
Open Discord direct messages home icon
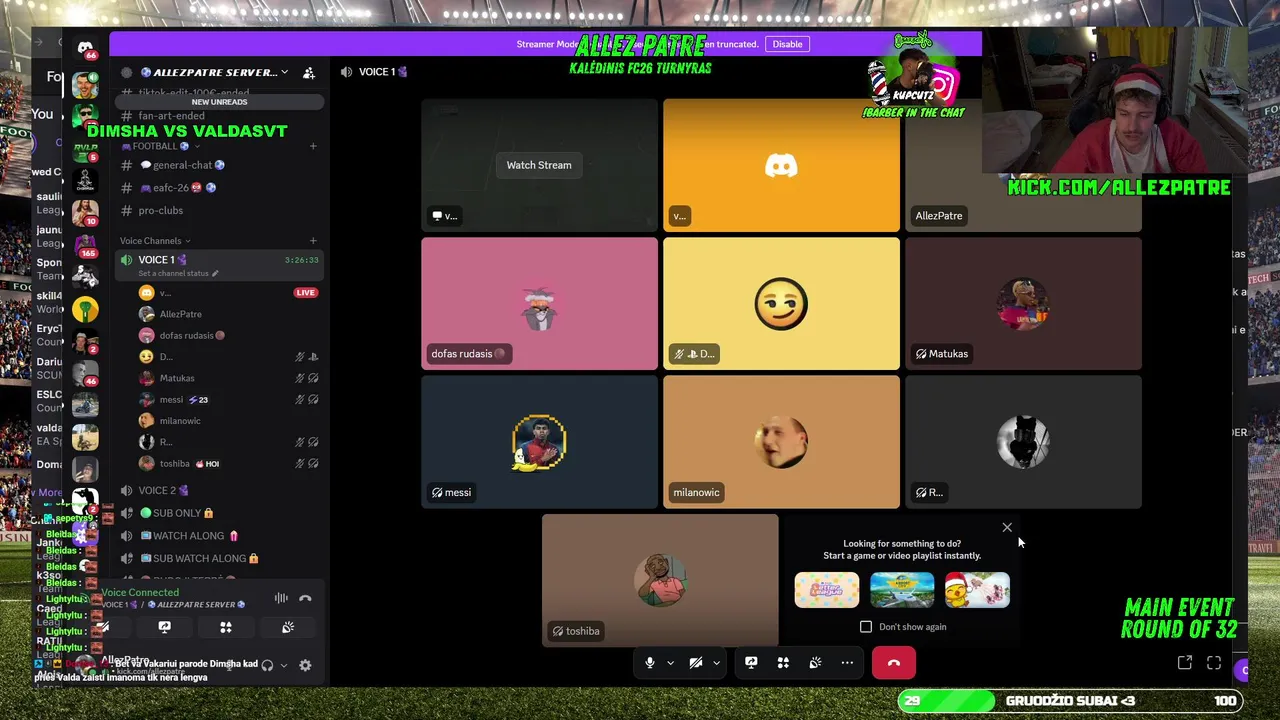[x=85, y=48]
